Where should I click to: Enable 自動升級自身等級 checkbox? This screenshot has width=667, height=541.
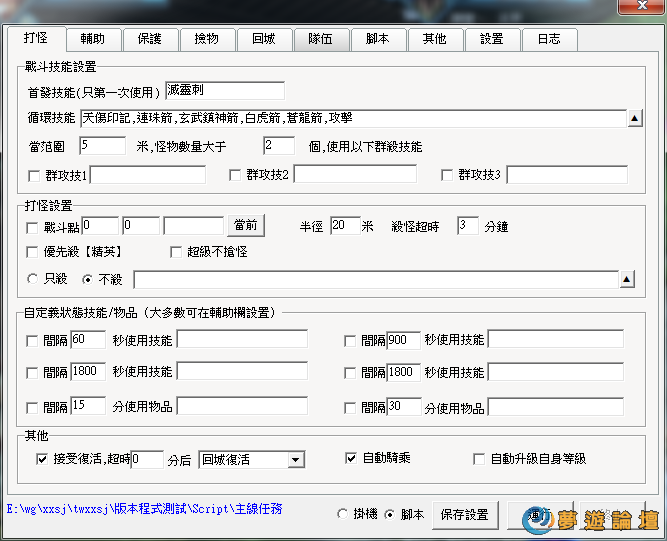(479, 459)
